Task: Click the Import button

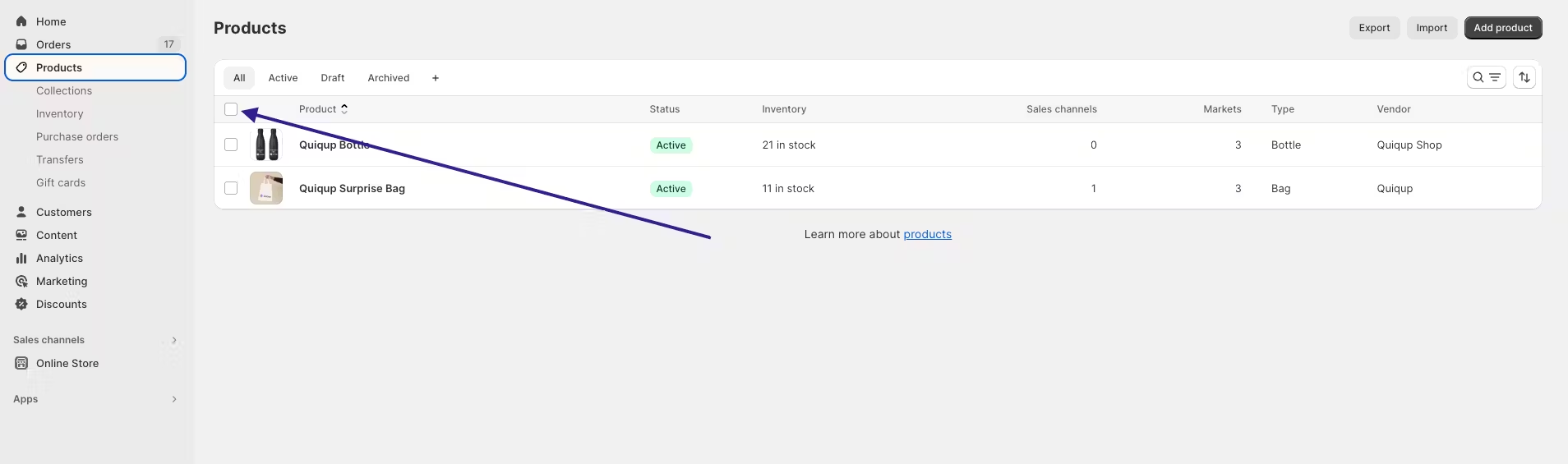Action: tap(1432, 28)
